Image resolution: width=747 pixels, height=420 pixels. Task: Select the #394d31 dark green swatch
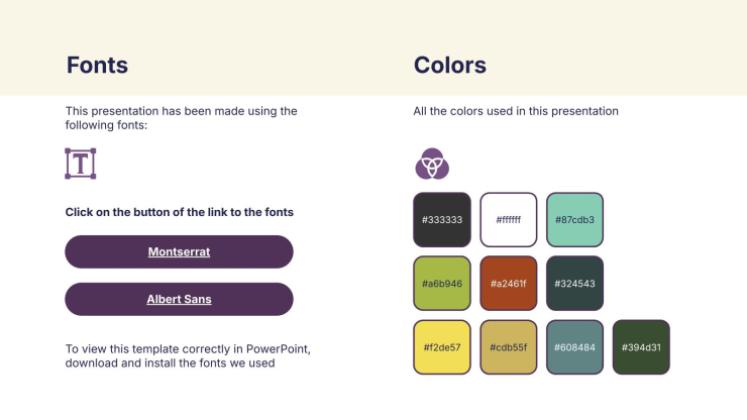pyautogui.click(x=640, y=347)
